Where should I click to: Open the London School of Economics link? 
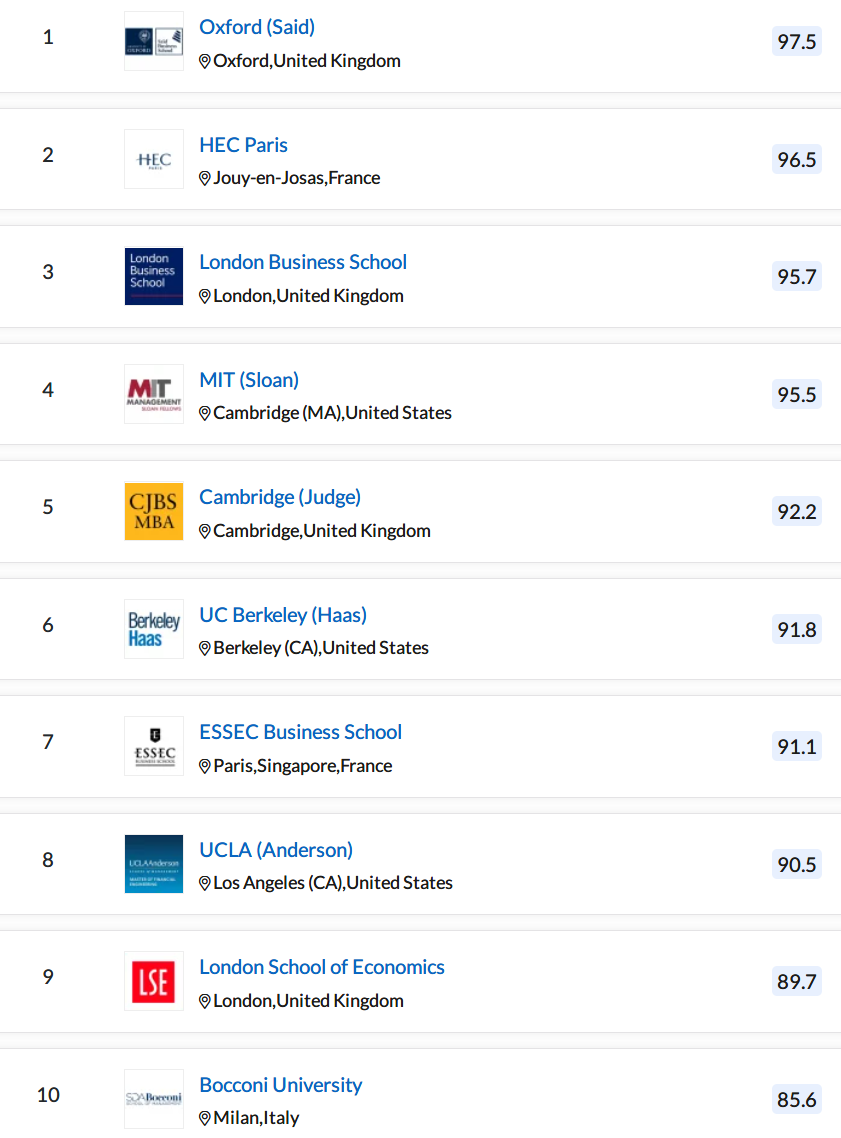321,967
